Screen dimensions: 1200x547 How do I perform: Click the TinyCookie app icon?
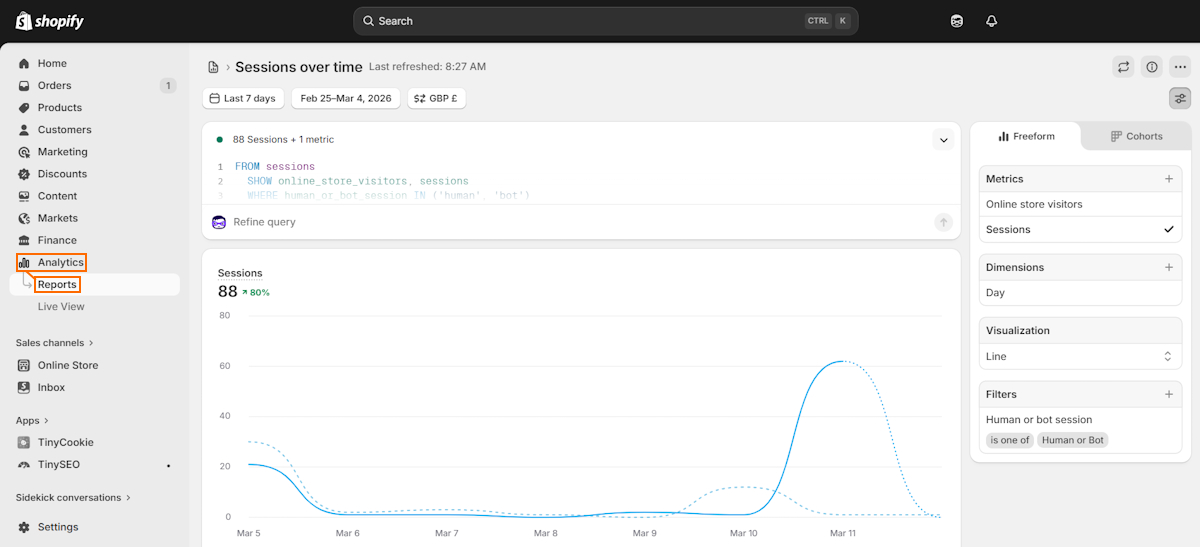(x=24, y=442)
